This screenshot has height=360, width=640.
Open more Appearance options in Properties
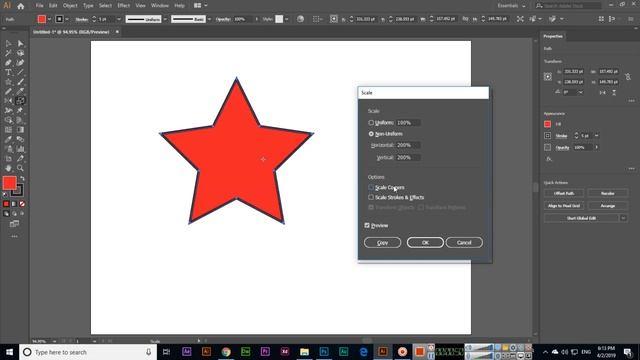pos(631,169)
